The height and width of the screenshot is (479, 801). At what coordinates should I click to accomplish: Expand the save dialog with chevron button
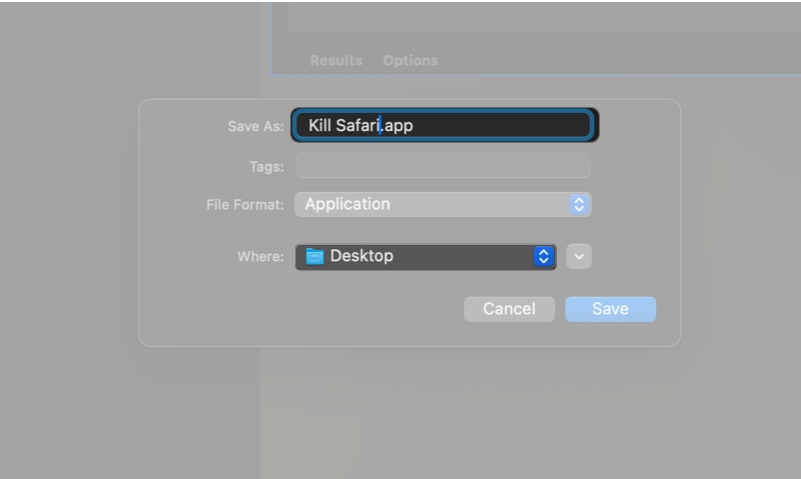[x=579, y=256]
